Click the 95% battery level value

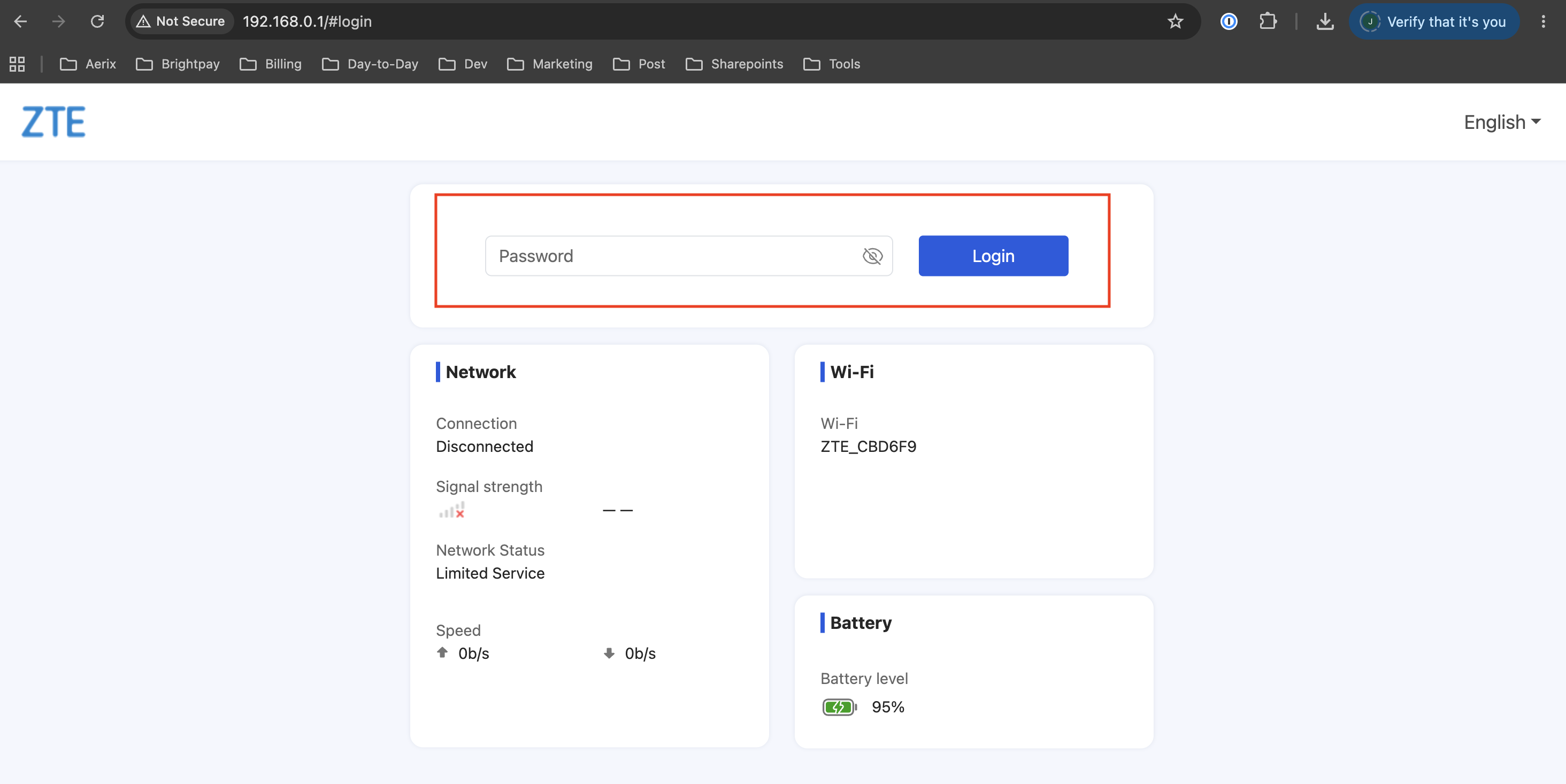888,707
